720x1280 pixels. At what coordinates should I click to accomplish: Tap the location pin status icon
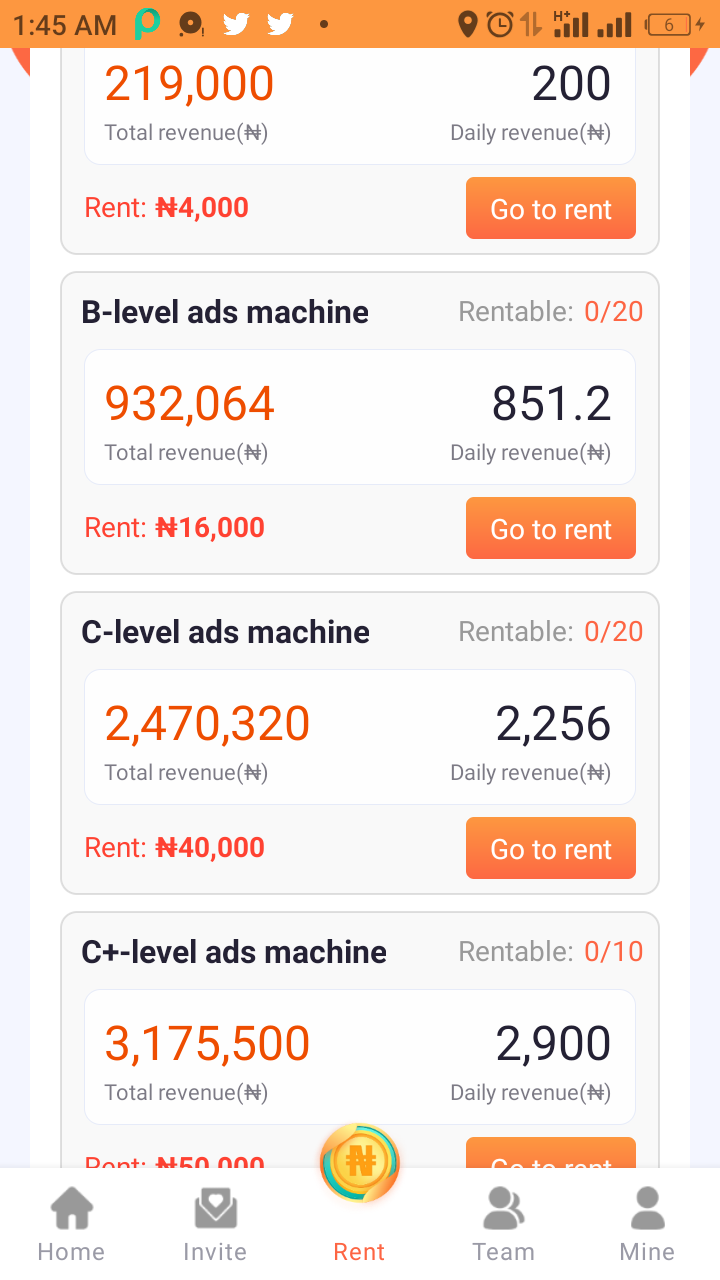click(x=467, y=24)
